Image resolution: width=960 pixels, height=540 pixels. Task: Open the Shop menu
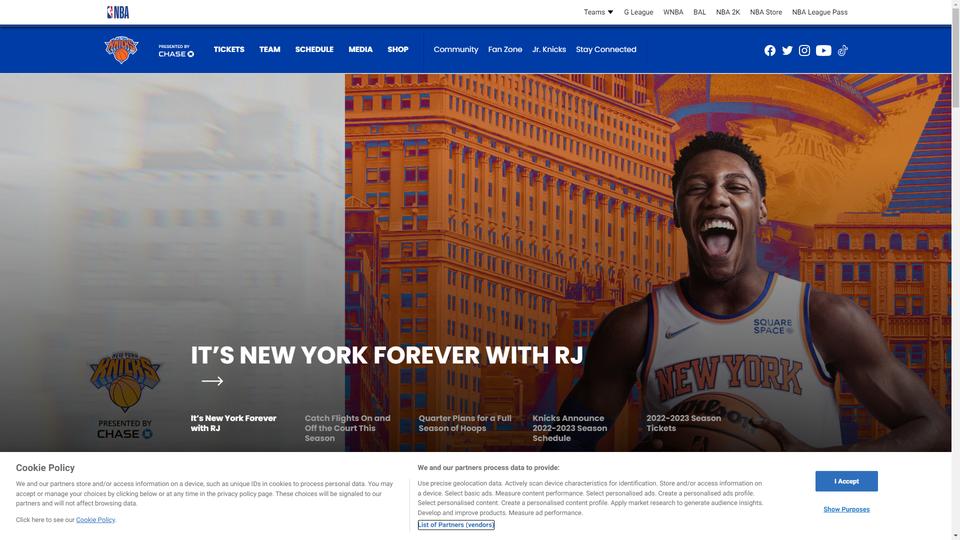pyautogui.click(x=398, y=50)
